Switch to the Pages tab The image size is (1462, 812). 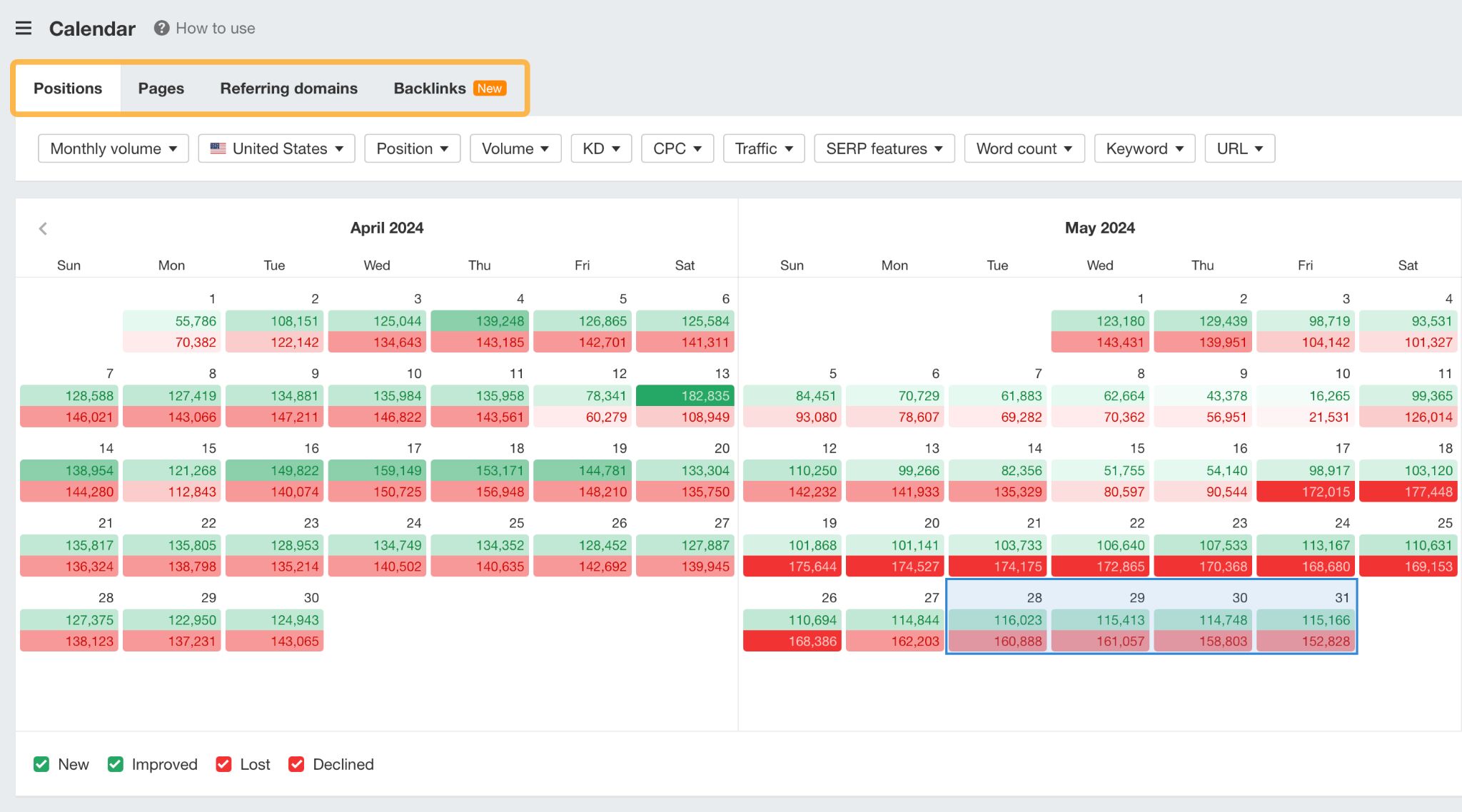(161, 88)
